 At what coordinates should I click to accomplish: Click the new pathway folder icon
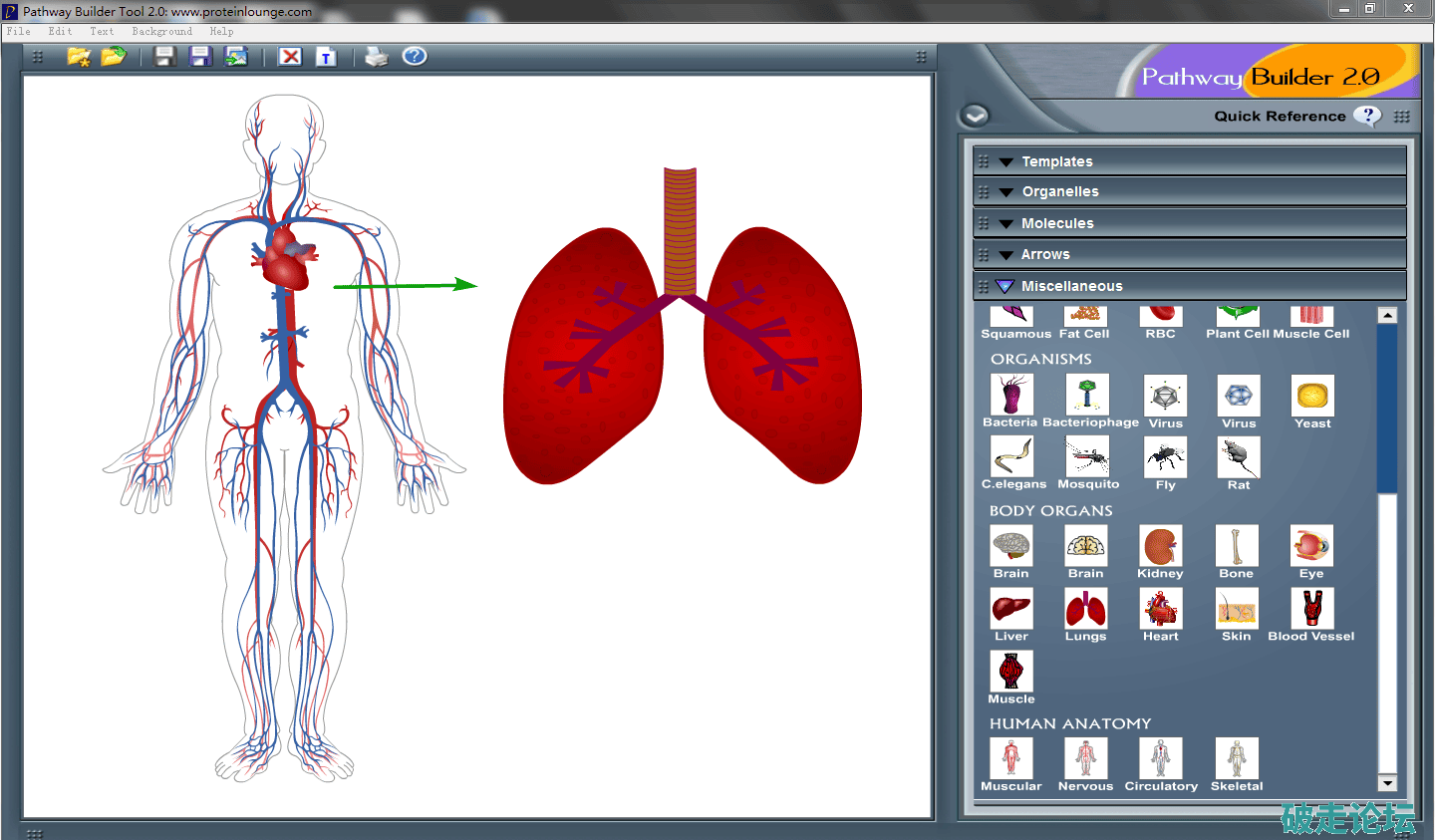(78, 57)
